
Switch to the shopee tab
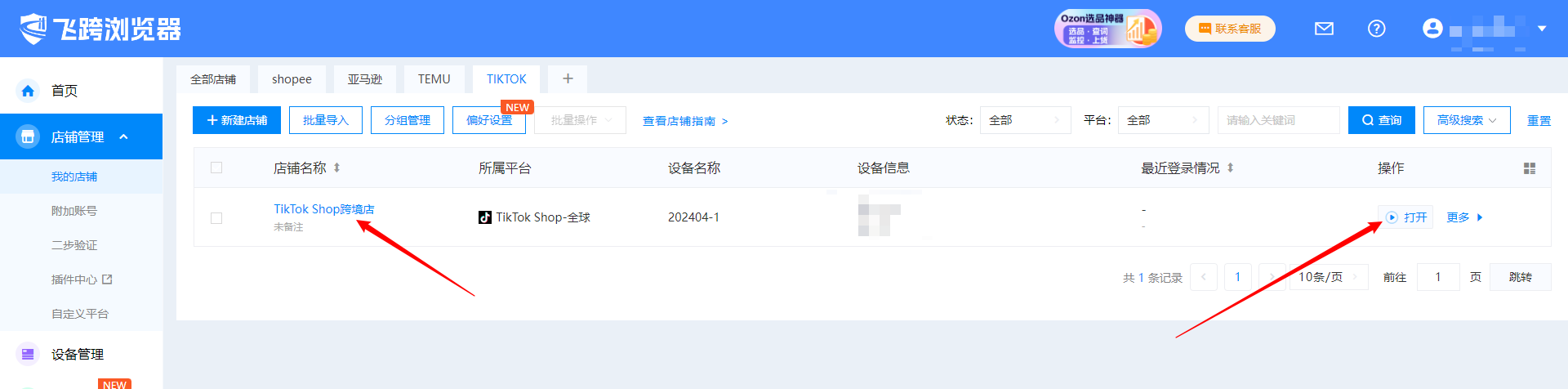pyautogui.click(x=292, y=79)
